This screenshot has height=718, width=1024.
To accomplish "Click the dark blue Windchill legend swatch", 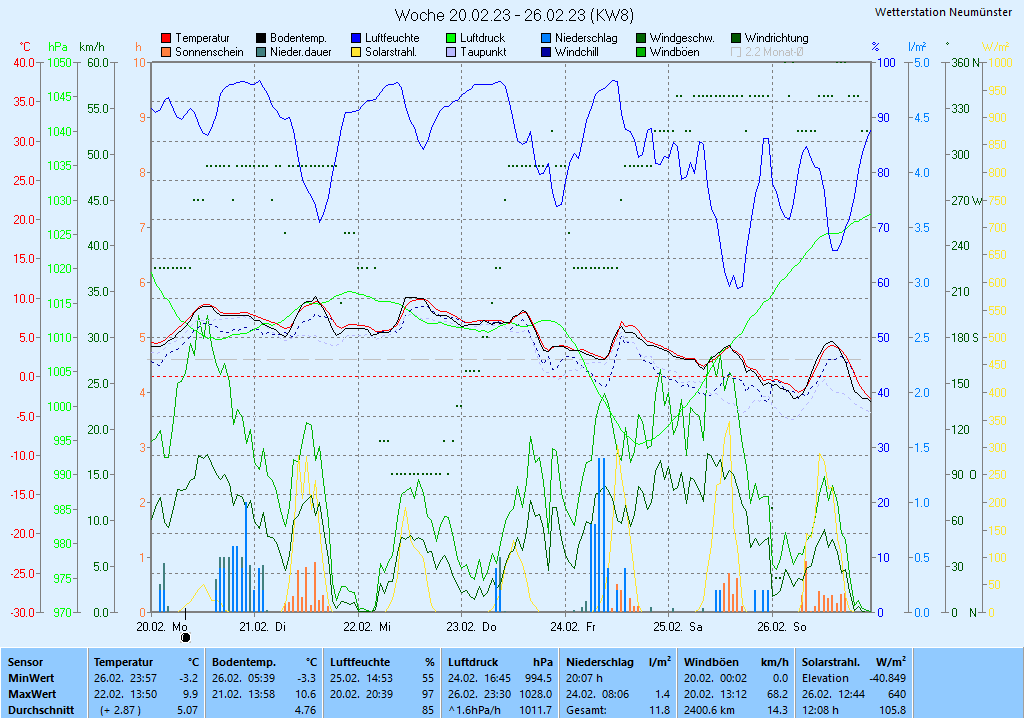I will click(546, 52).
